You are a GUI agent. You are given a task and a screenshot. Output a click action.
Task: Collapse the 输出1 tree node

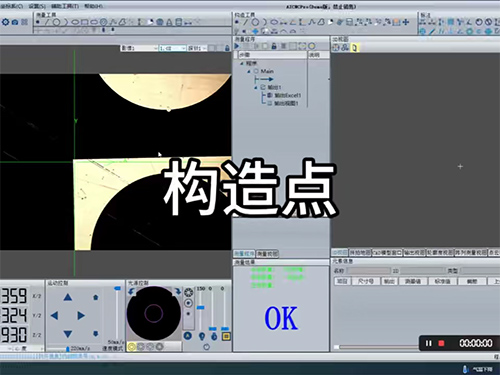pos(256,87)
